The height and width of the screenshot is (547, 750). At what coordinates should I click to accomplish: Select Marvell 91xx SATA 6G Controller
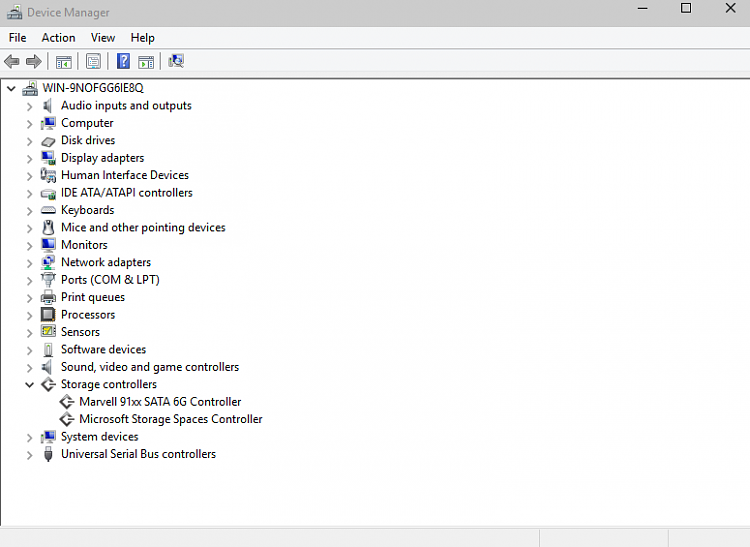[x=160, y=402]
